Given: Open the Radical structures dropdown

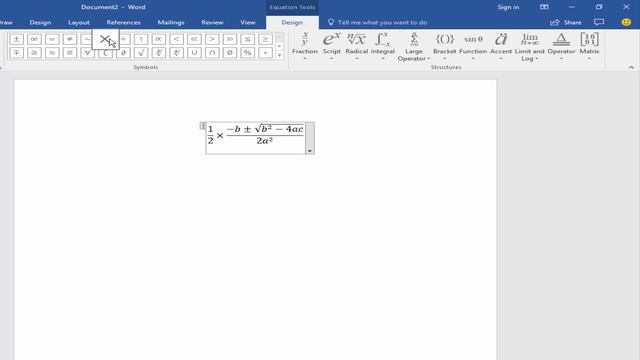Looking at the screenshot, I should click(356, 47).
